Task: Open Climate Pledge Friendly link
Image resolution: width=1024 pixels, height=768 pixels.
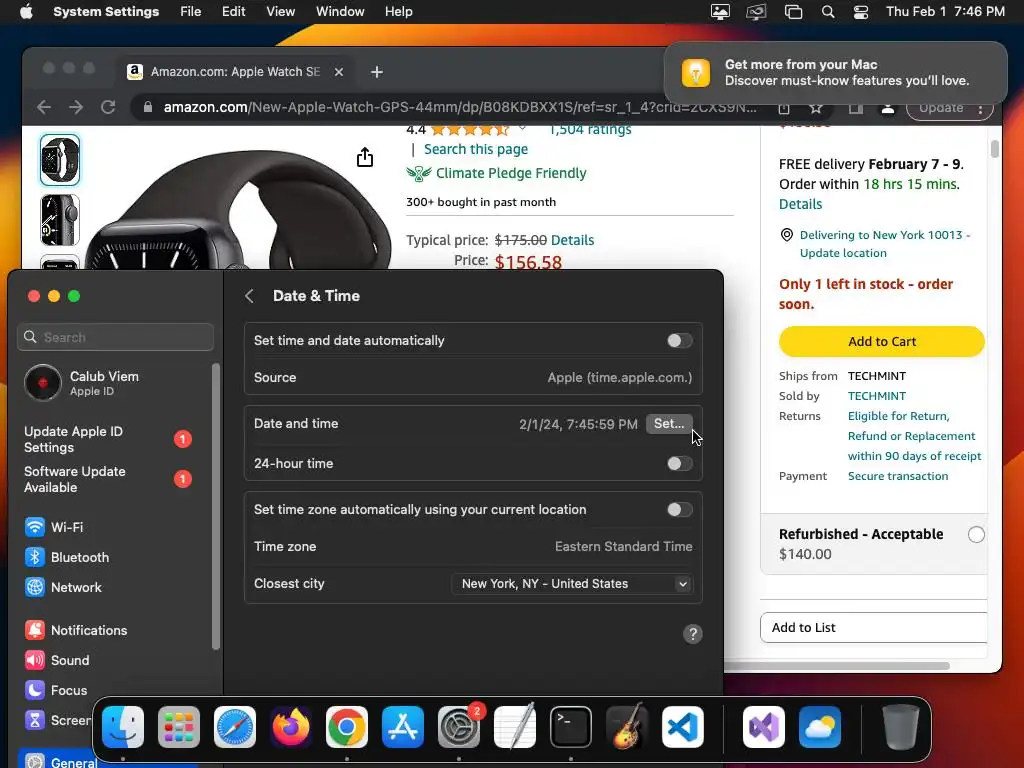Action: coord(511,173)
